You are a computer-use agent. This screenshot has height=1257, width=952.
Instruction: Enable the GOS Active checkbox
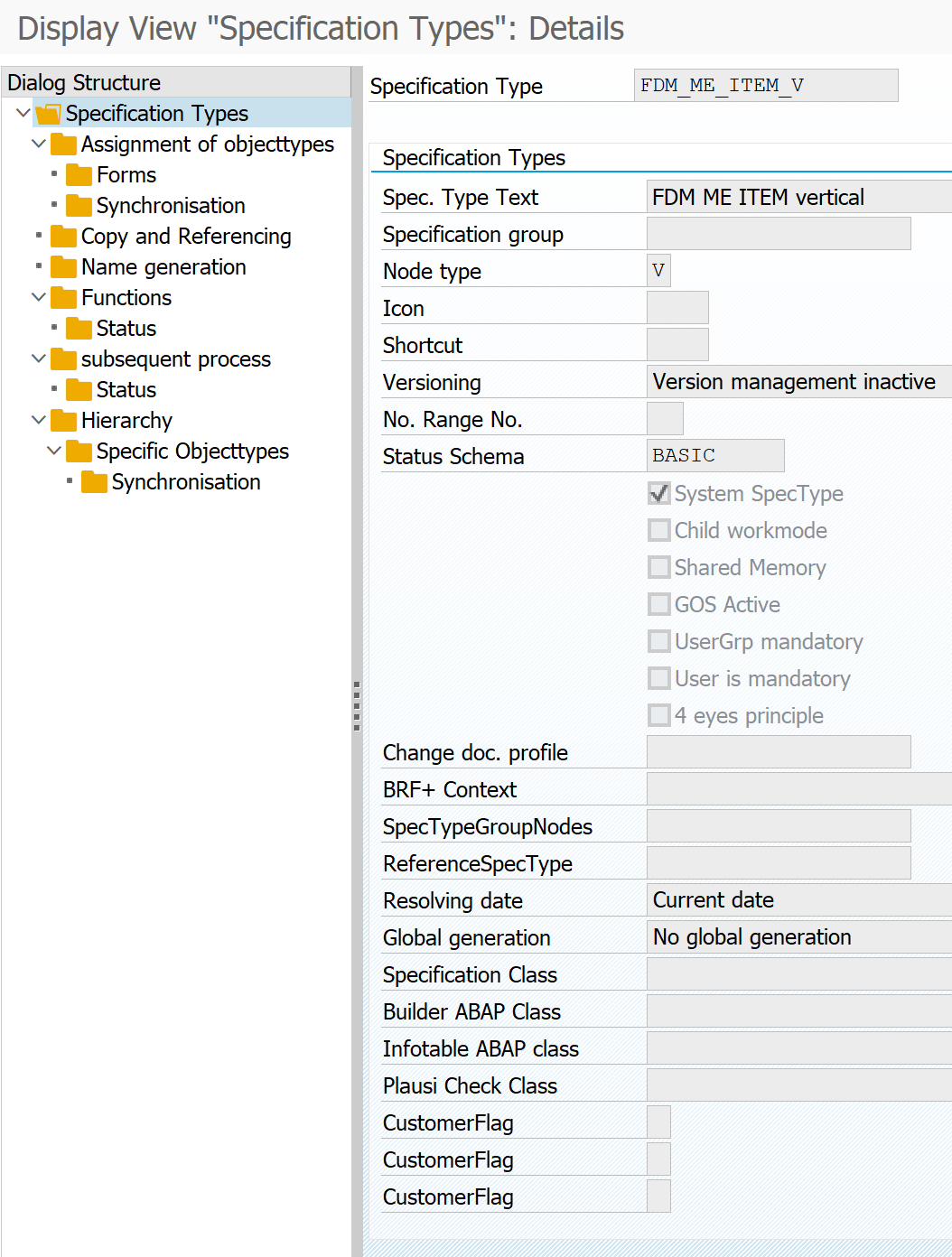coord(659,605)
